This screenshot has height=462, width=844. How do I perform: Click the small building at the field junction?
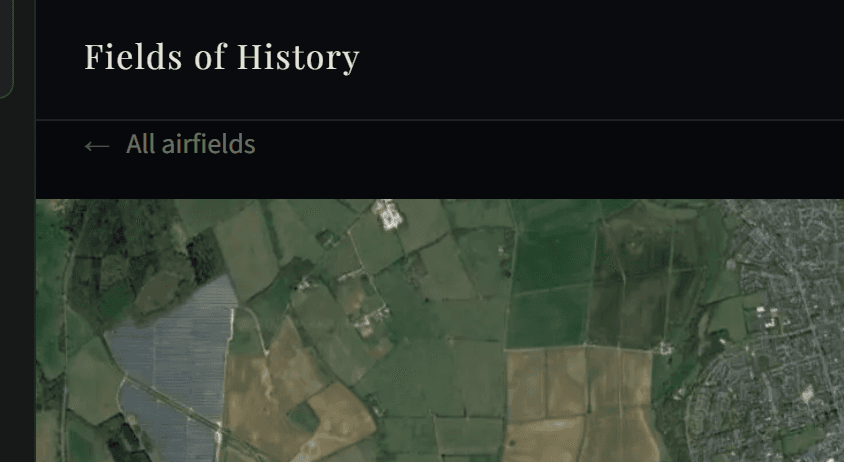pyautogui.click(x=662, y=349)
